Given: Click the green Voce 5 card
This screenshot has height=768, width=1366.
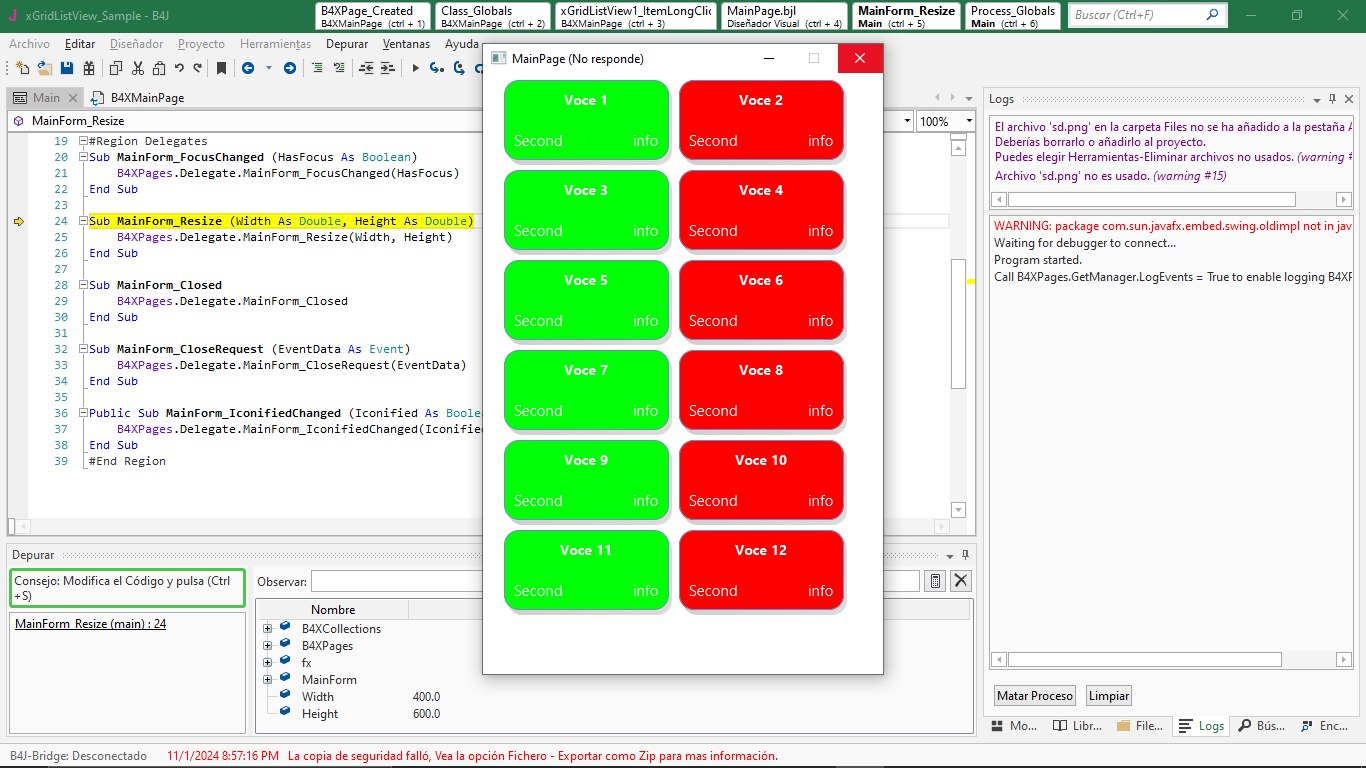Looking at the screenshot, I should (x=586, y=300).
